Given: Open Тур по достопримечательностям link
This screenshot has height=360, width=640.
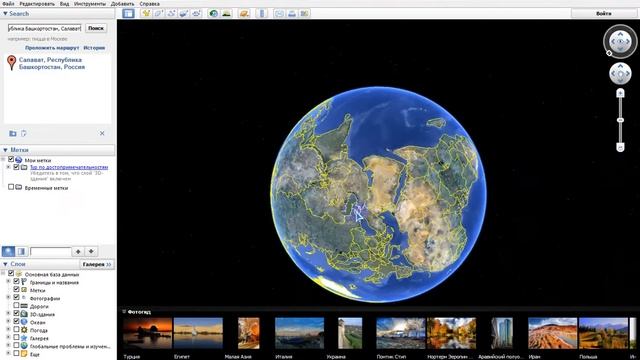Looking at the screenshot, I should pos(69,167).
